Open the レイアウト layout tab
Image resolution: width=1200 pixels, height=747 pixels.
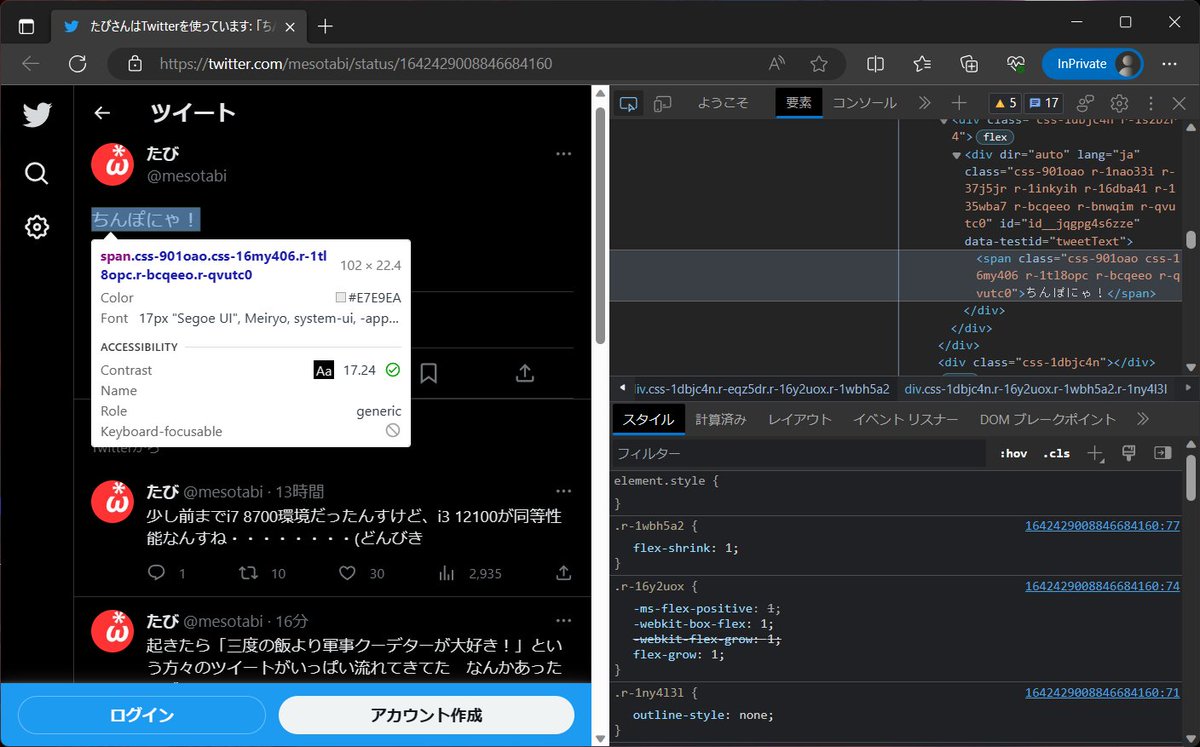[x=800, y=420]
